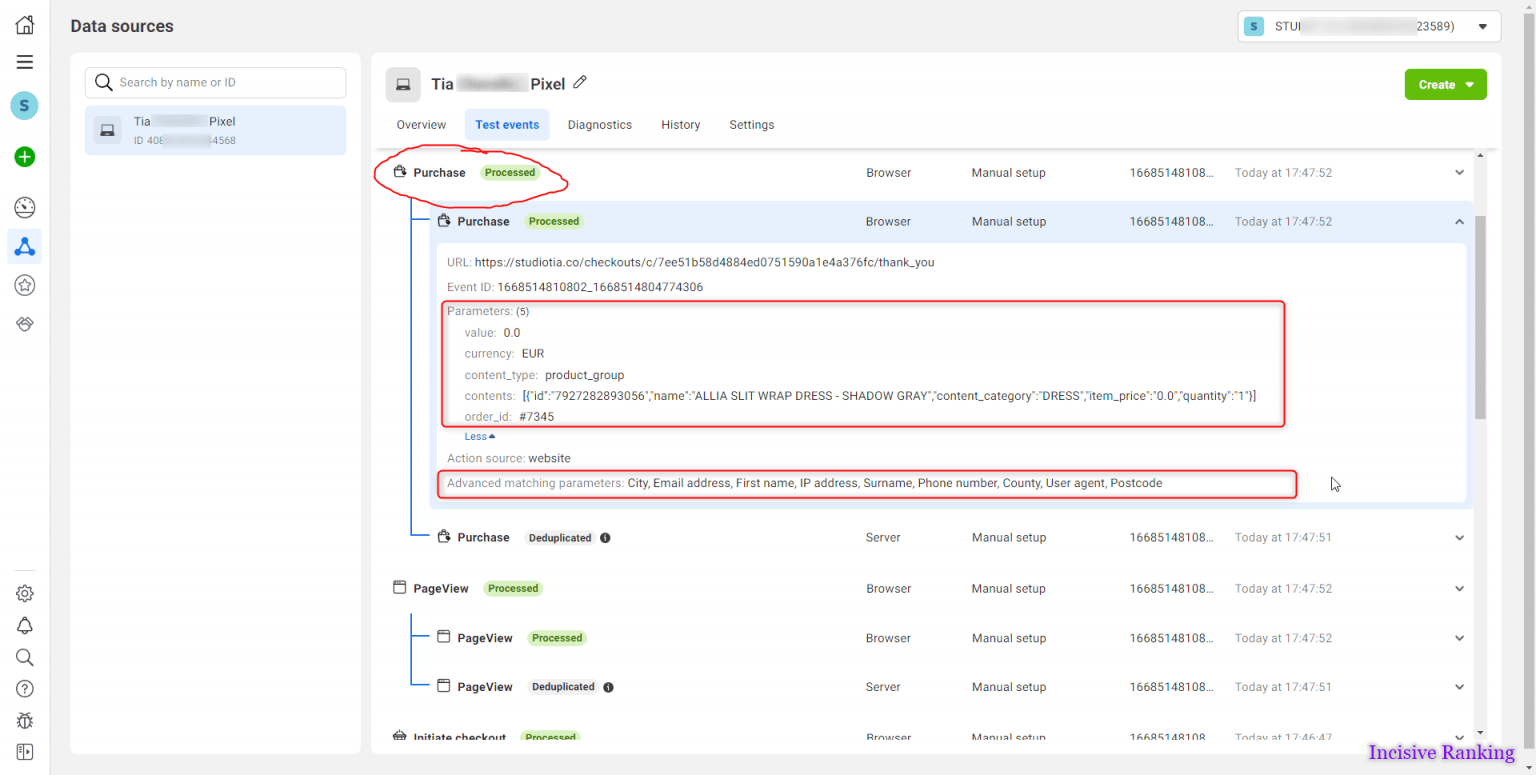Click the Event ID value 1668514810802_1668514804774306
1536x775 pixels.
click(x=600, y=287)
